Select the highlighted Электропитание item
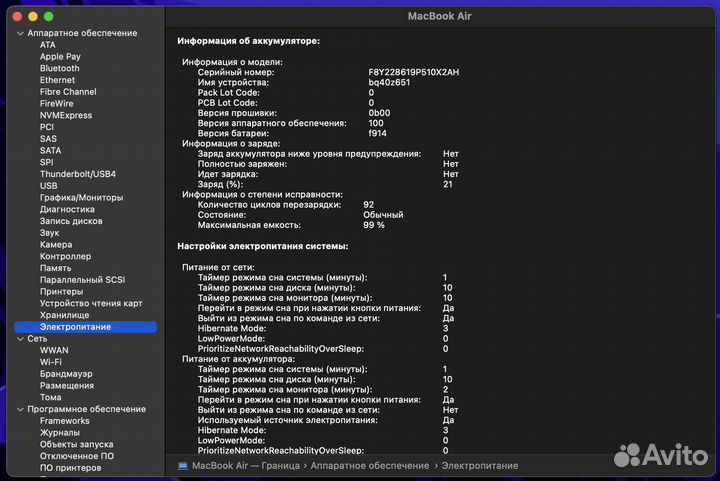Image resolution: width=720 pixels, height=481 pixels. pos(85,327)
